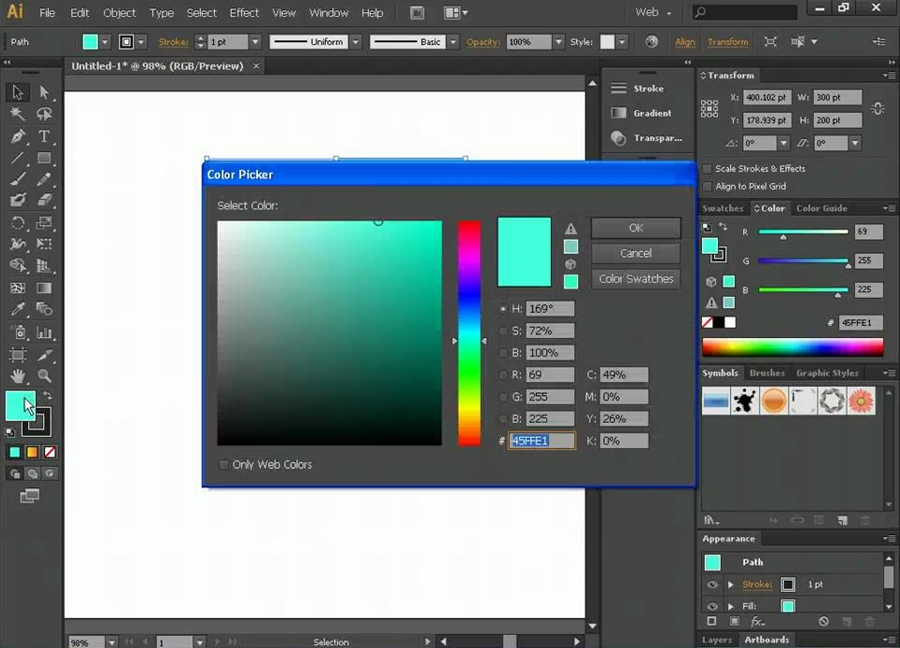Click OK in the Color Picker
The height and width of the screenshot is (648, 900).
[635, 228]
